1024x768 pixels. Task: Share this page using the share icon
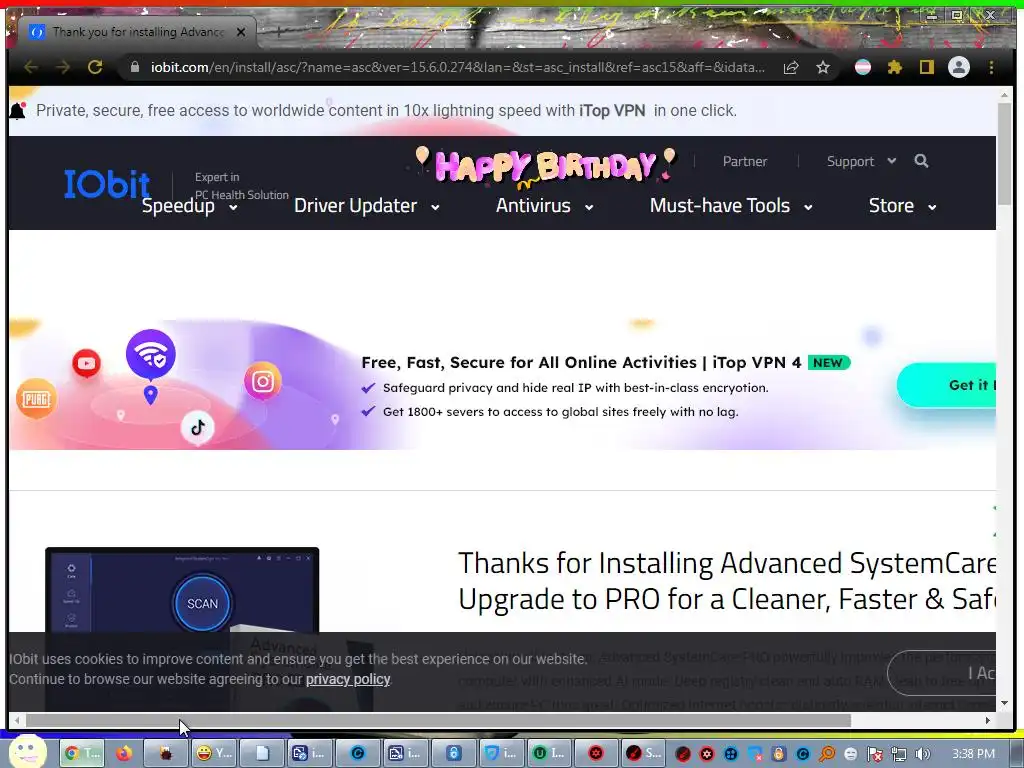click(791, 67)
